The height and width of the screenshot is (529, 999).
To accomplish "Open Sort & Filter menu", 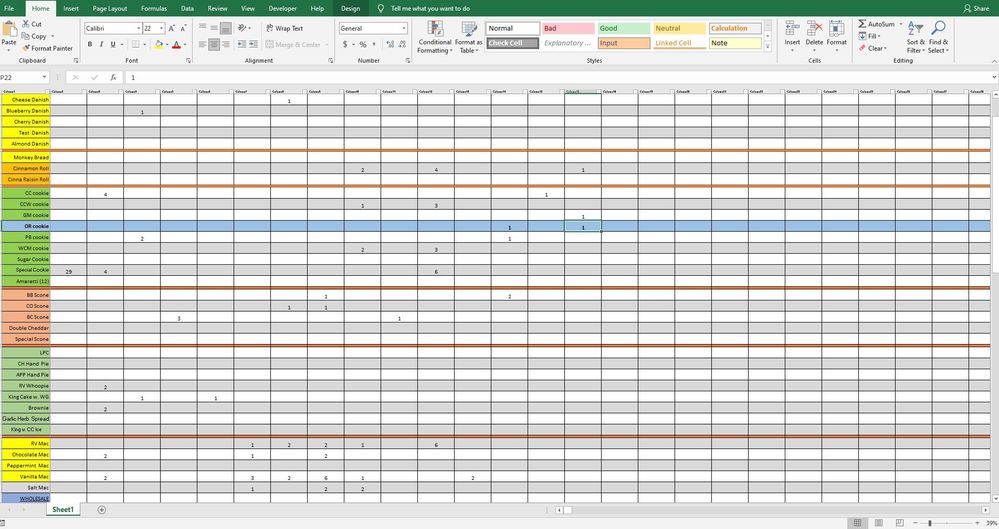I will point(916,37).
